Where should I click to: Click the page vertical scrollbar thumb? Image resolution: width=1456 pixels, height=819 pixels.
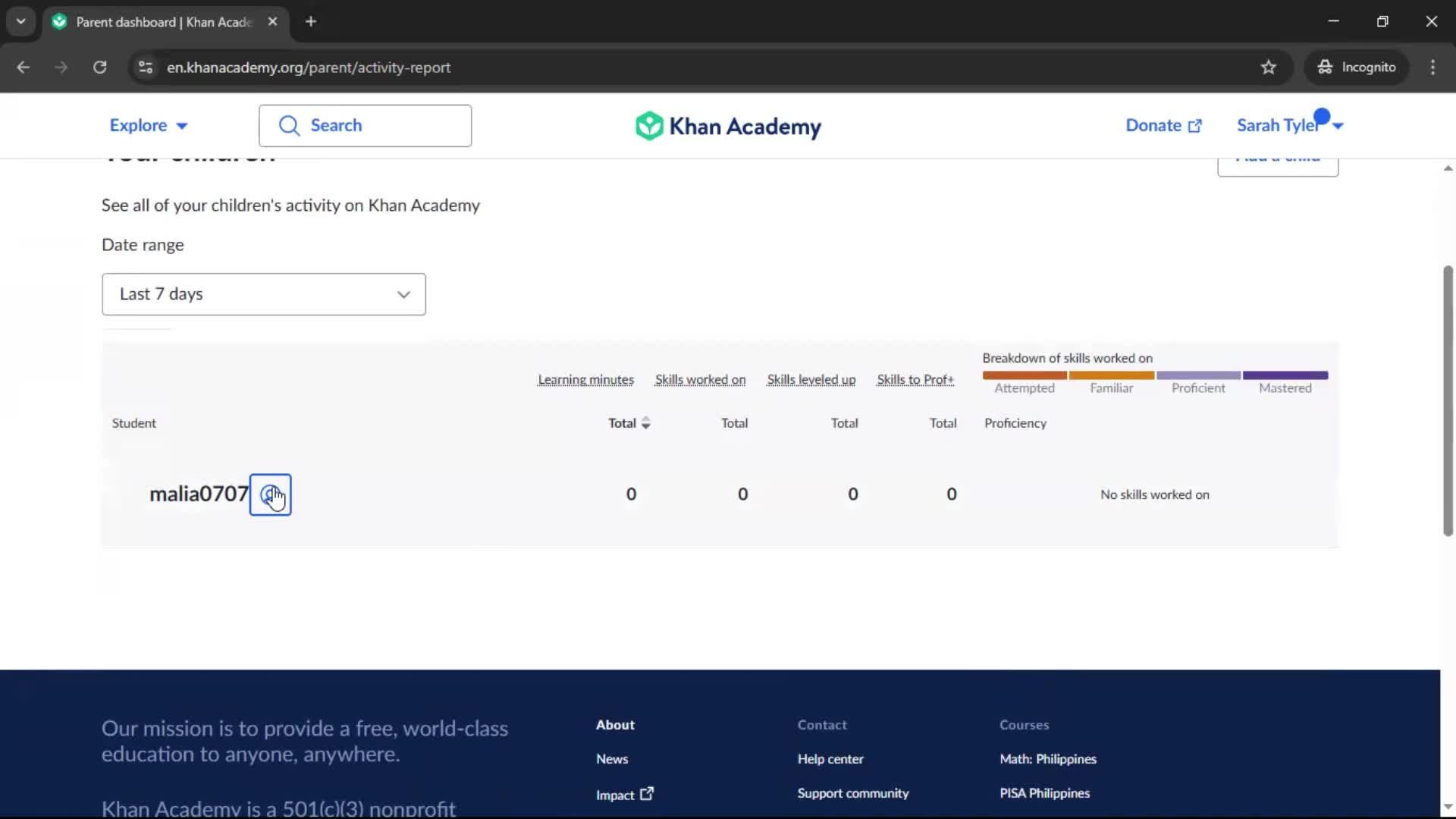[x=1448, y=400]
